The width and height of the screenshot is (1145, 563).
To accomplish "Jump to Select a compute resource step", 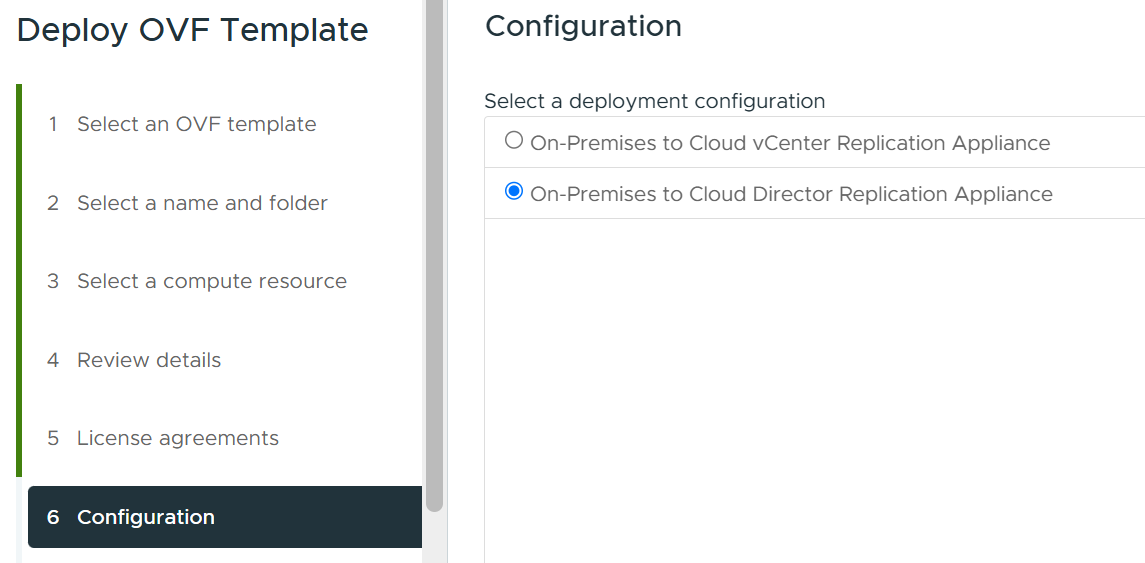I will point(212,281).
